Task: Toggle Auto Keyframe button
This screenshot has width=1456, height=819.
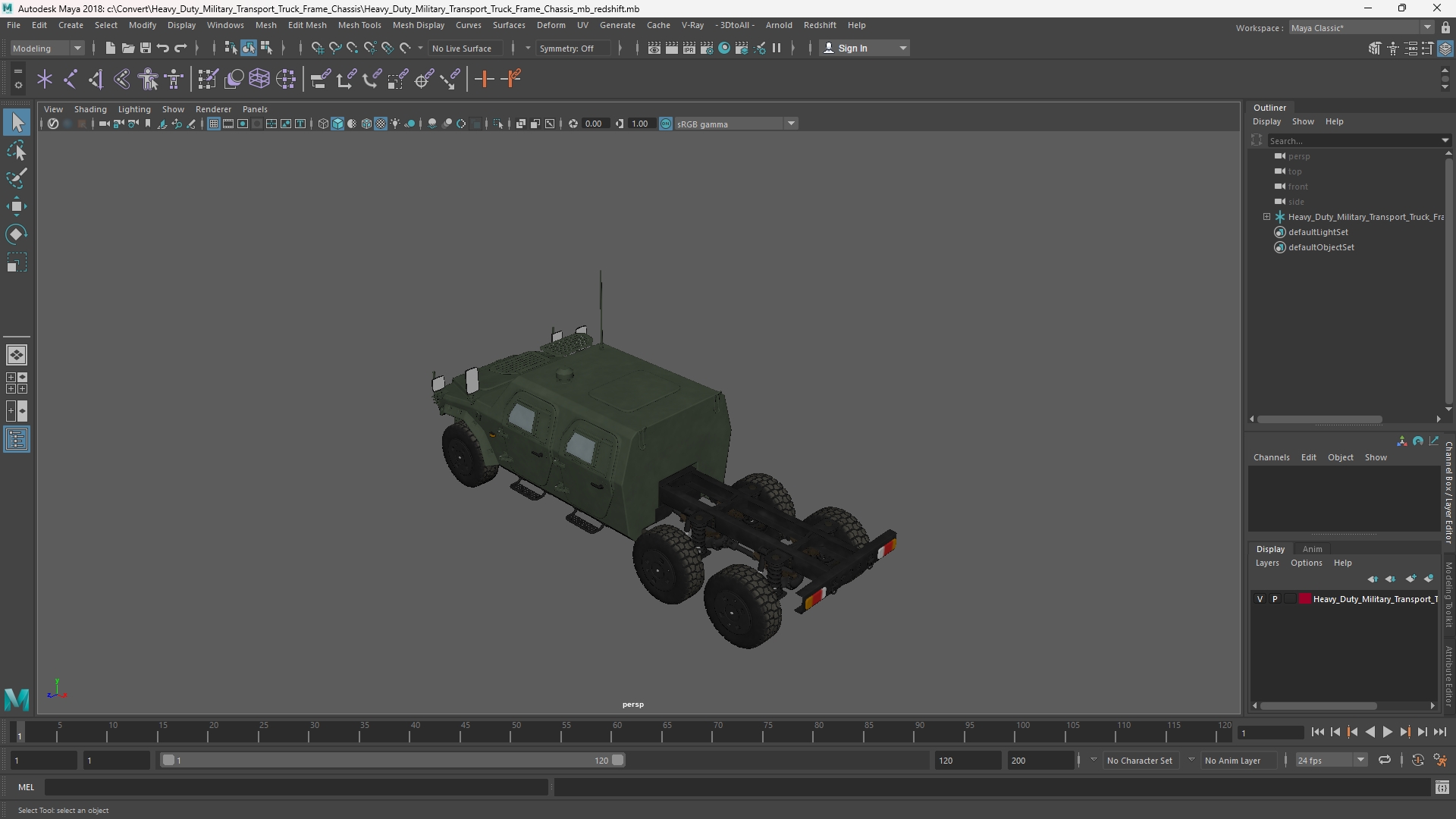Action: point(1417,760)
